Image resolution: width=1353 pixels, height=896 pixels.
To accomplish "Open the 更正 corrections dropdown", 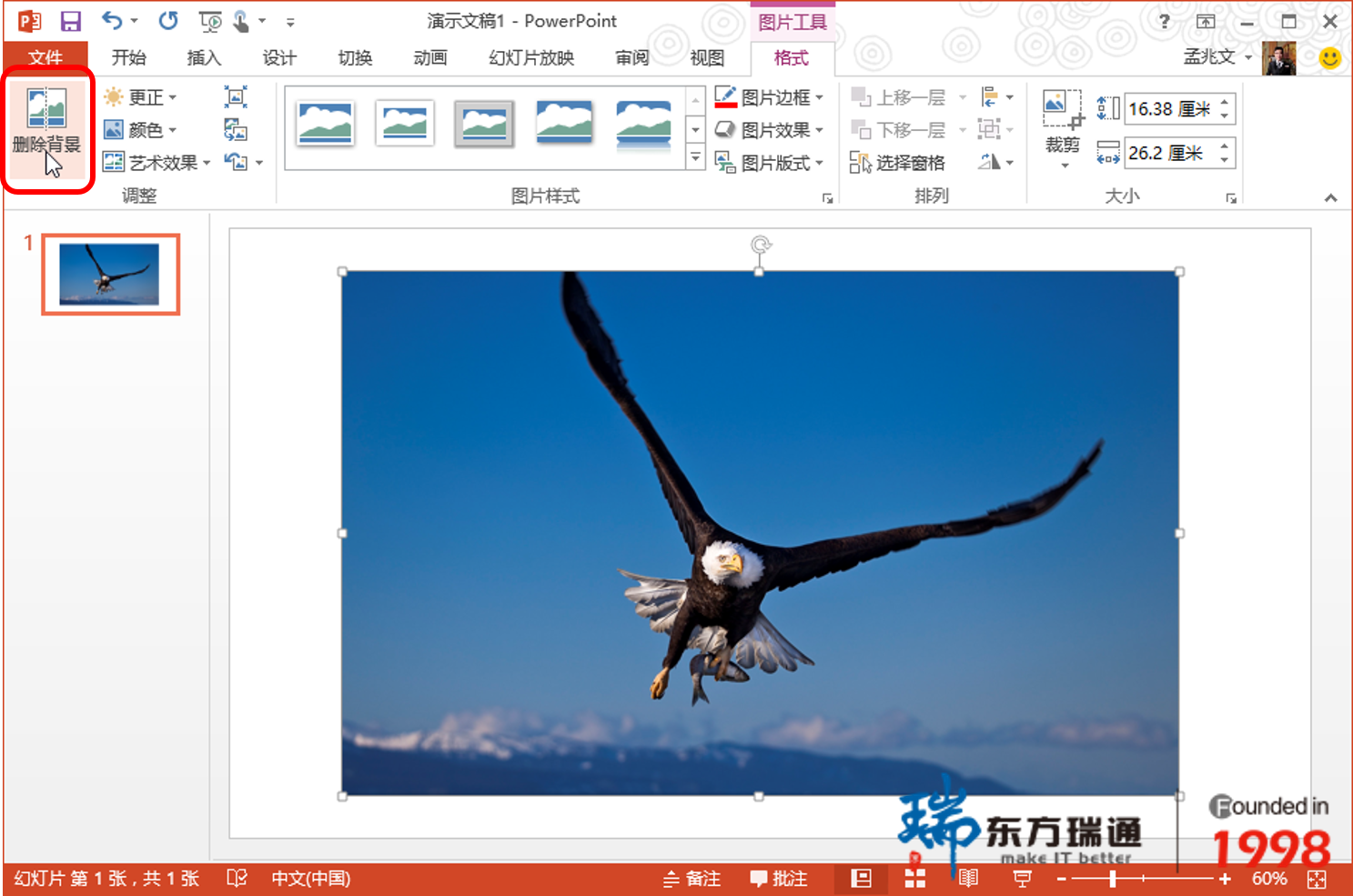I will [x=140, y=96].
